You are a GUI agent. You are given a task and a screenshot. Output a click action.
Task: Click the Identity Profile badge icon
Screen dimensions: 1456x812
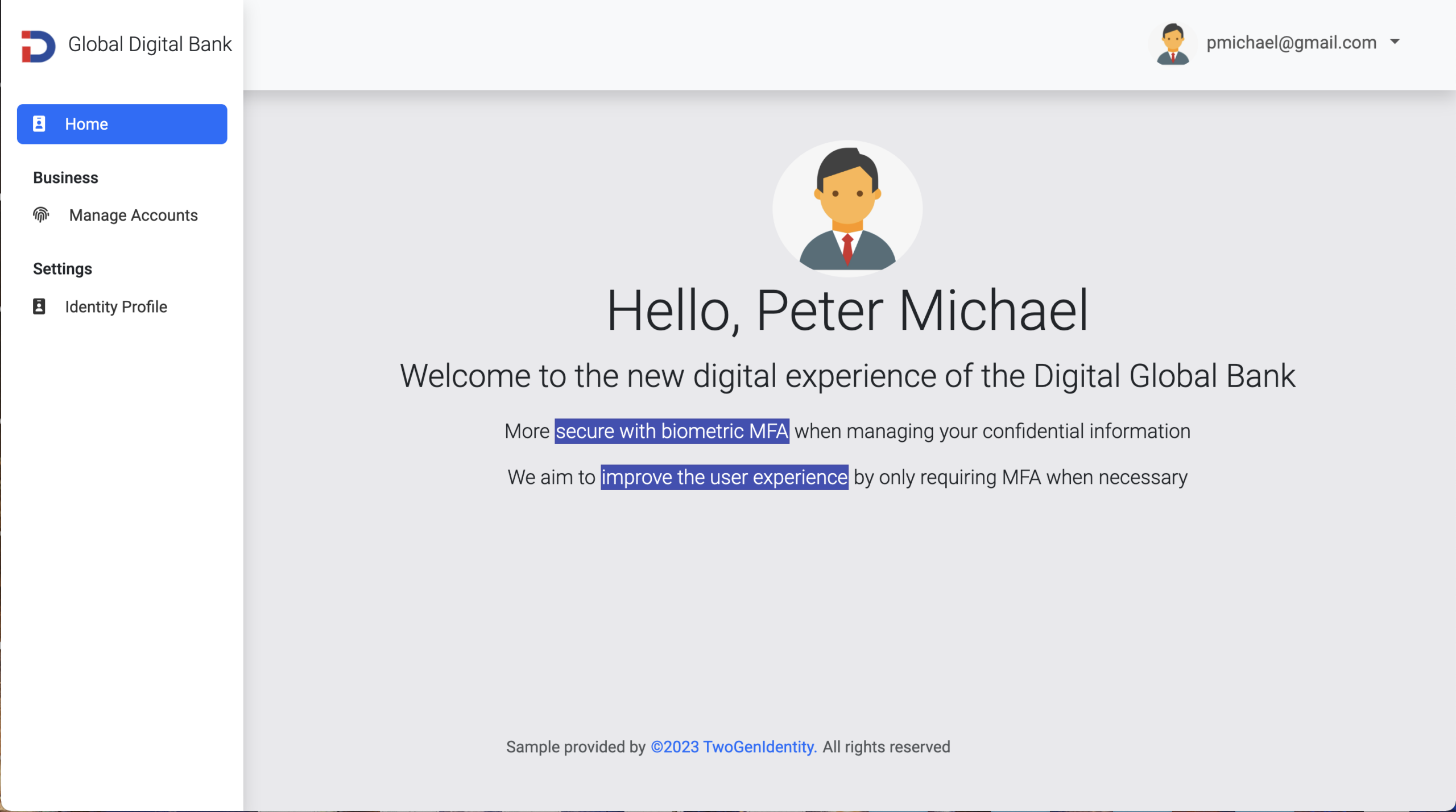pyautogui.click(x=39, y=306)
